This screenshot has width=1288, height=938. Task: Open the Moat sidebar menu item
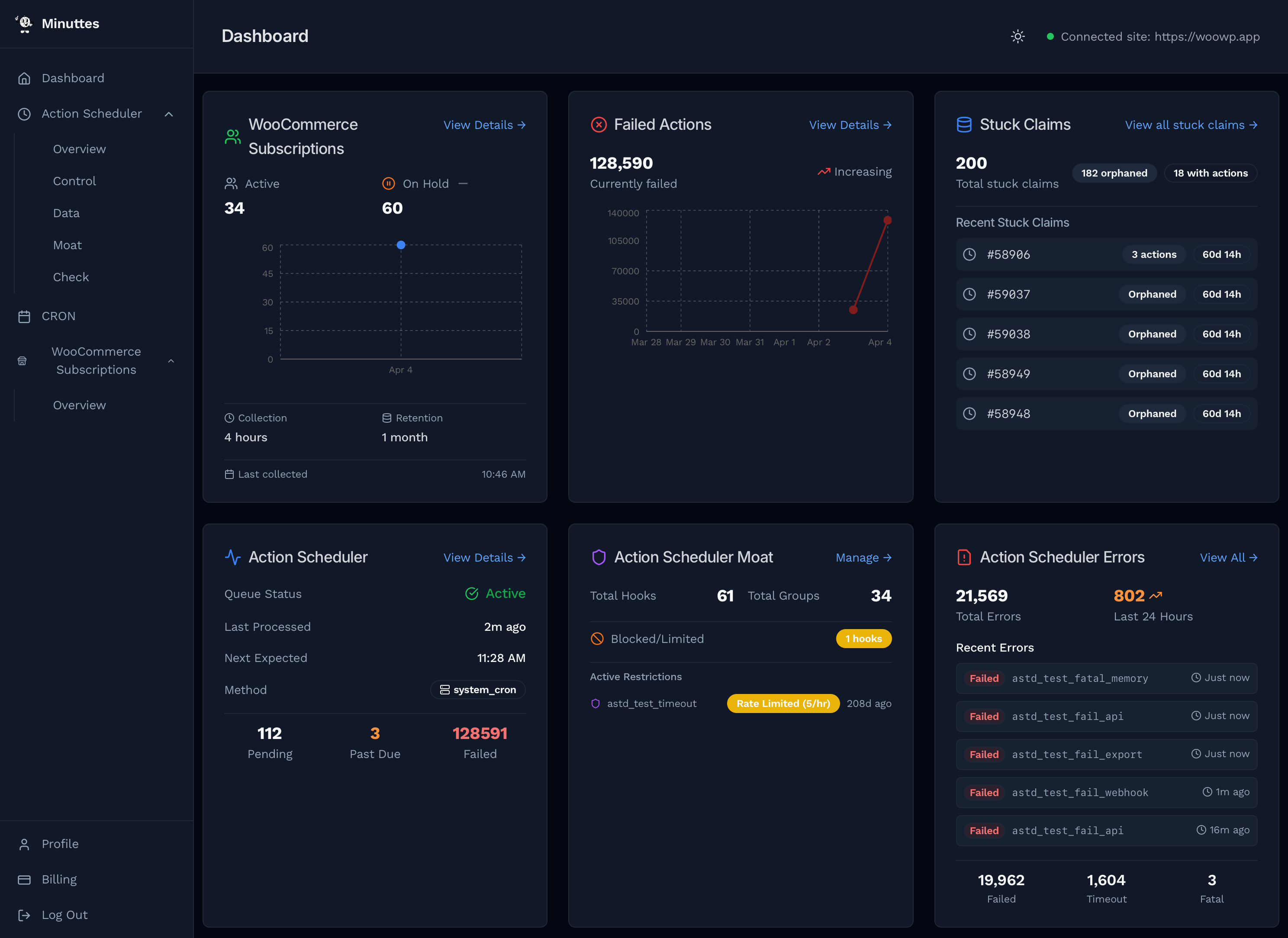67,245
